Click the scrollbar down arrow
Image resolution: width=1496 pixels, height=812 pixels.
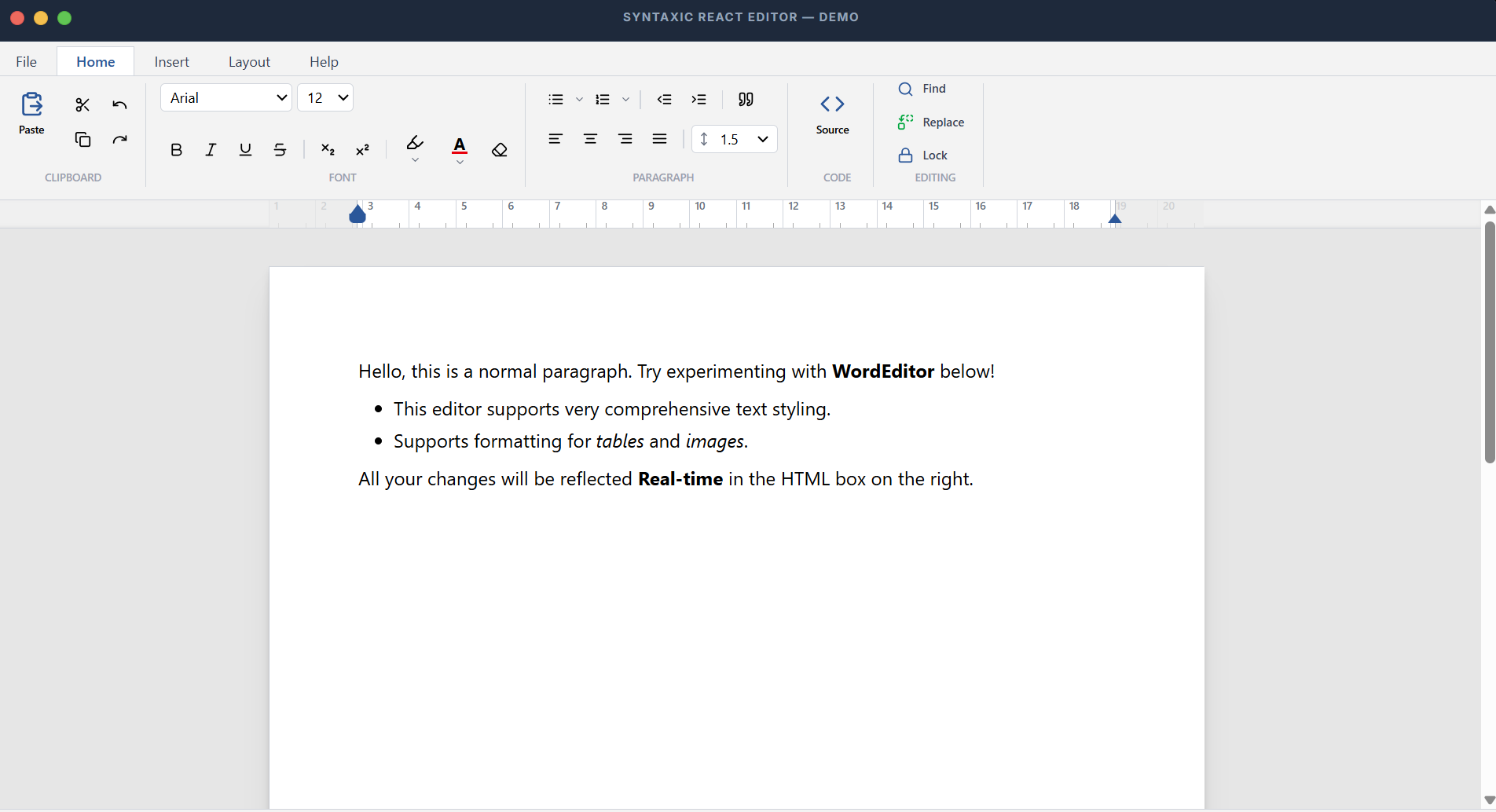point(1489,800)
